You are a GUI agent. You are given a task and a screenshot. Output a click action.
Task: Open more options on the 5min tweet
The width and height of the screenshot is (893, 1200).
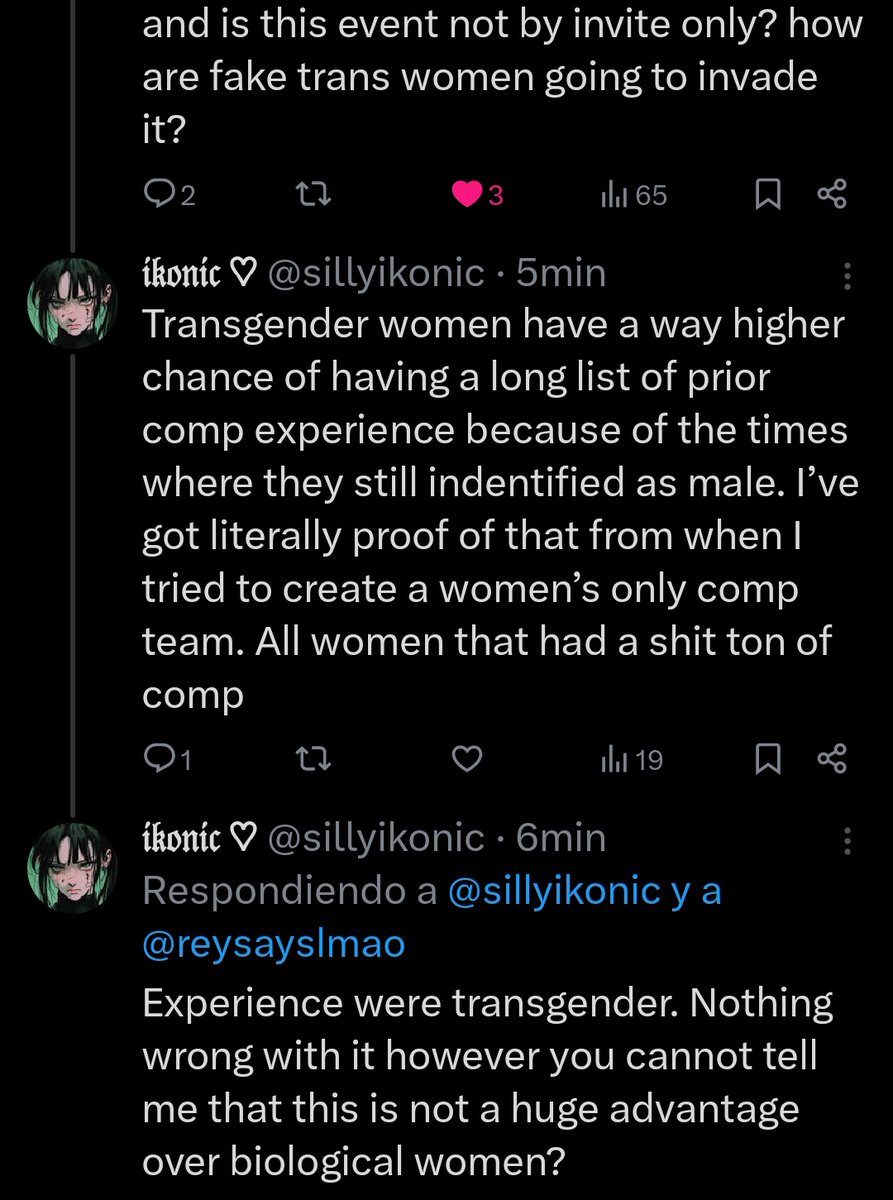point(848,276)
